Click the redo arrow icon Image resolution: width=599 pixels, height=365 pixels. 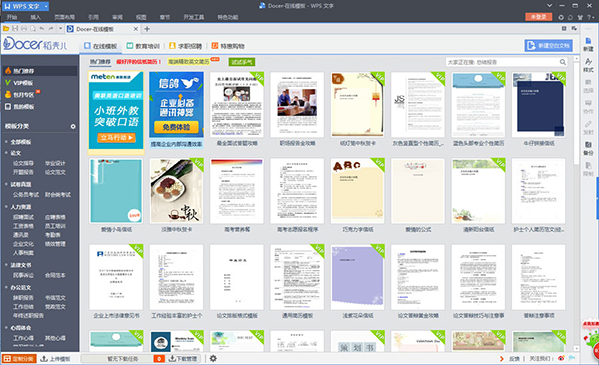click(x=51, y=29)
